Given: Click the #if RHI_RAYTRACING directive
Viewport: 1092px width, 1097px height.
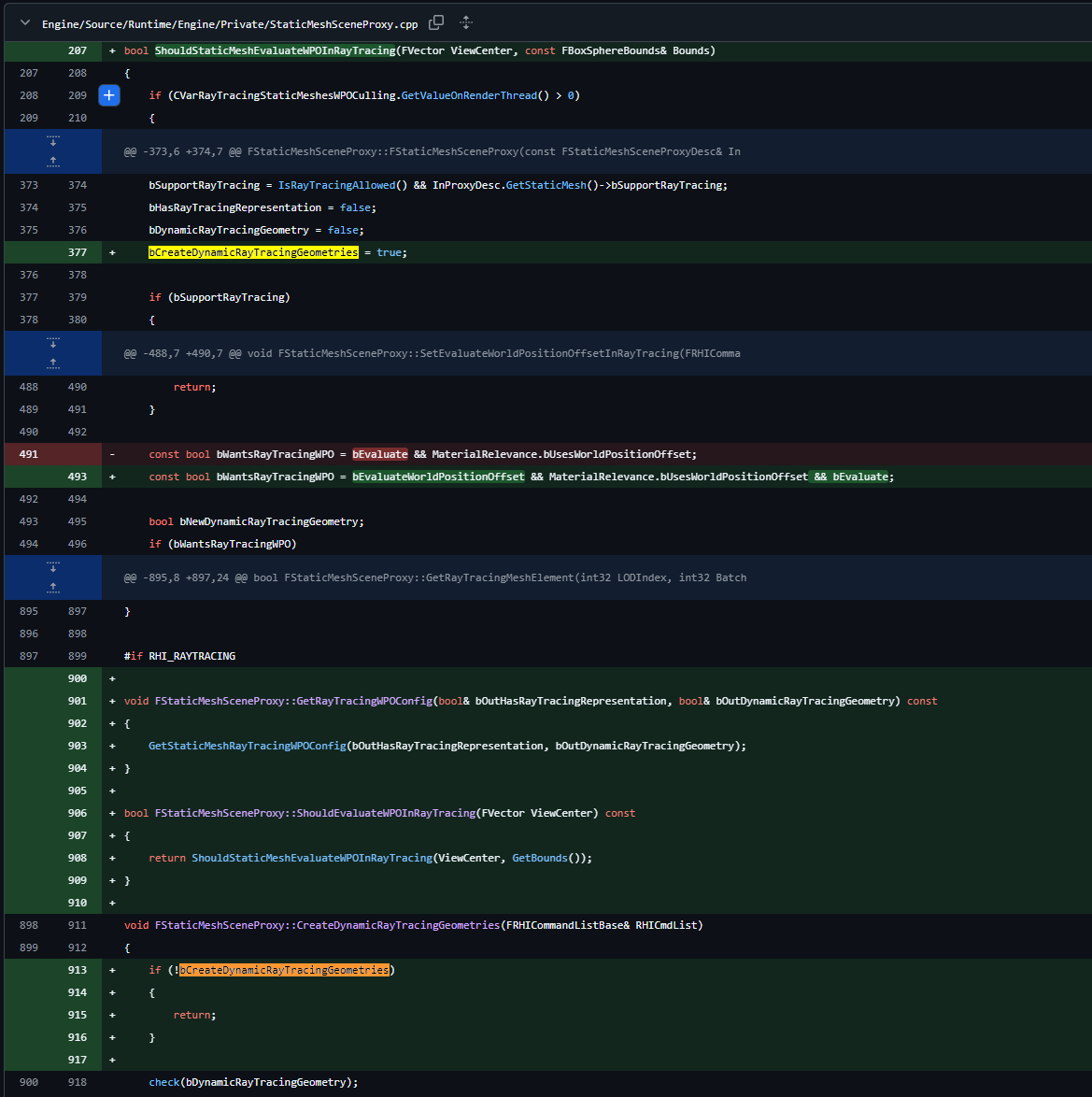Looking at the screenshot, I should 179,656.
